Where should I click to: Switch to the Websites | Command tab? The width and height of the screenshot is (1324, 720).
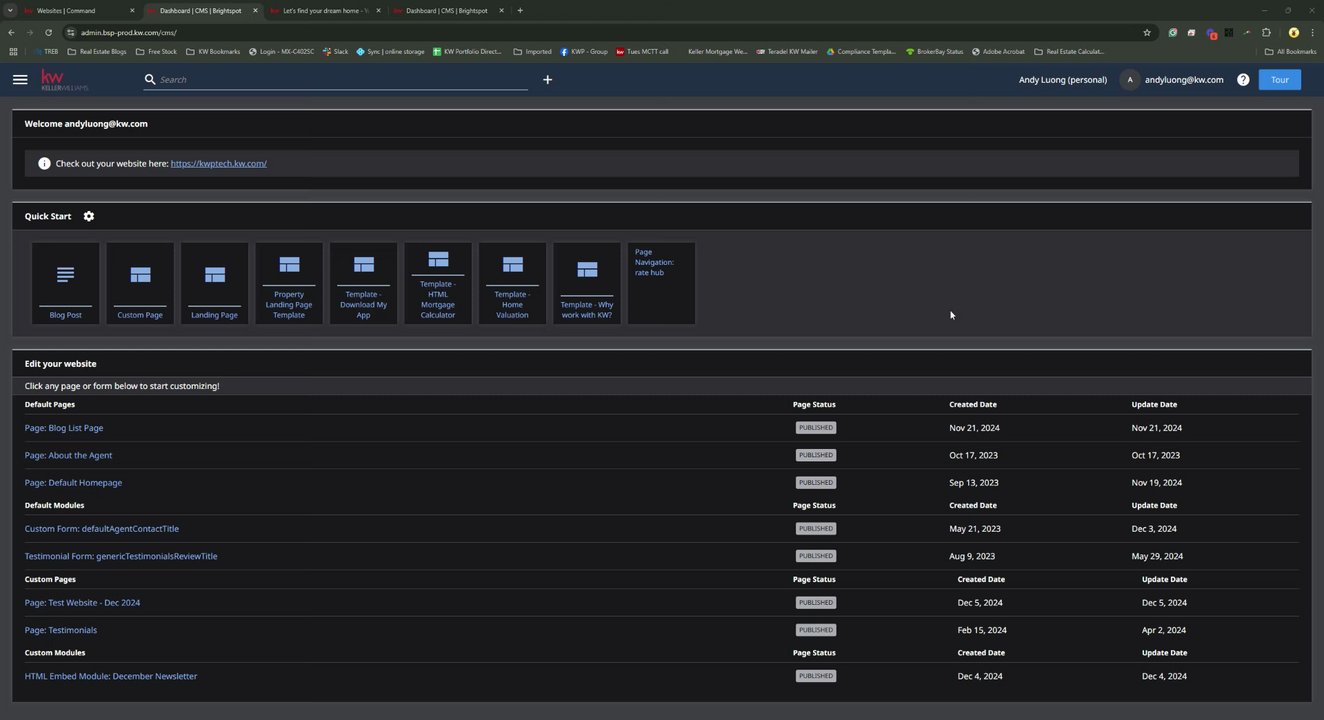pyautogui.click(x=66, y=11)
